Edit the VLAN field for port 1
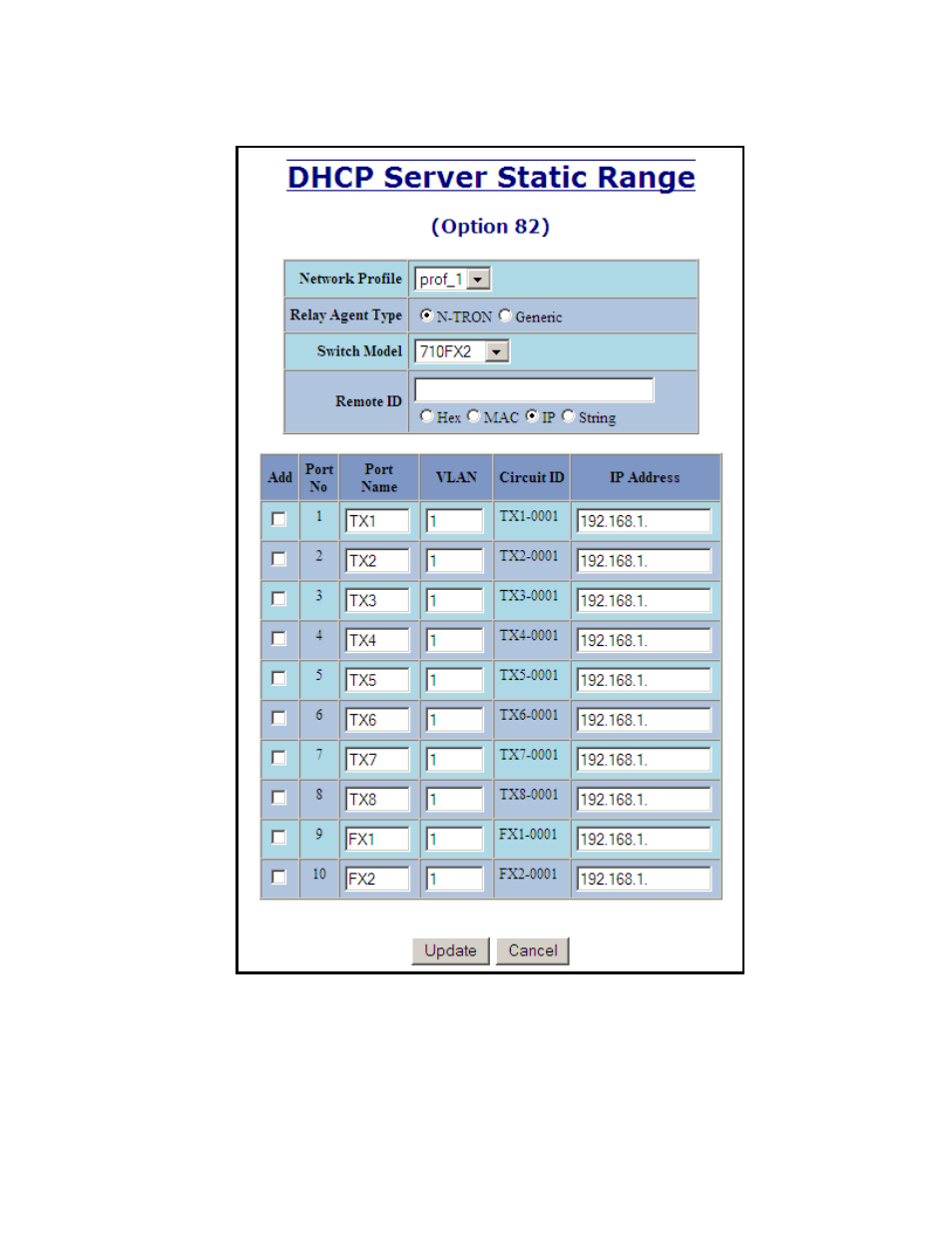The image size is (952, 1233). click(x=455, y=521)
